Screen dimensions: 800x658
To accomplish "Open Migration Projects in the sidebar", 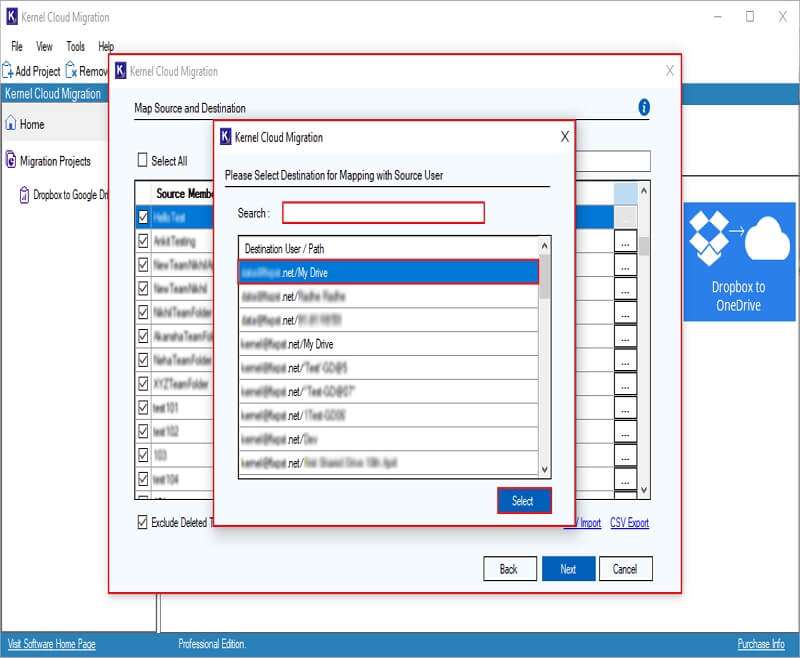I will (x=48, y=161).
